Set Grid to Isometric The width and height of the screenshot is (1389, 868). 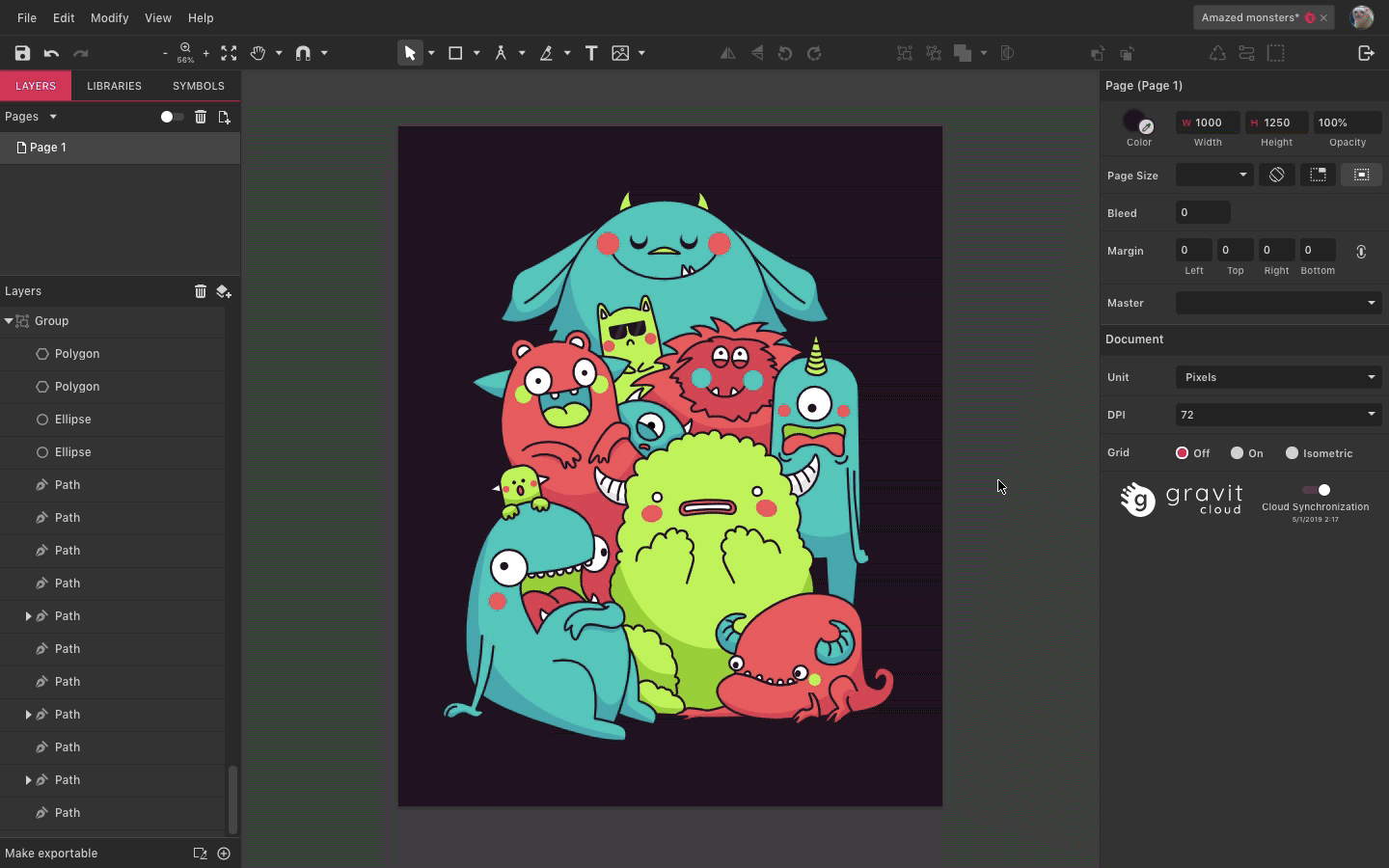point(1292,452)
